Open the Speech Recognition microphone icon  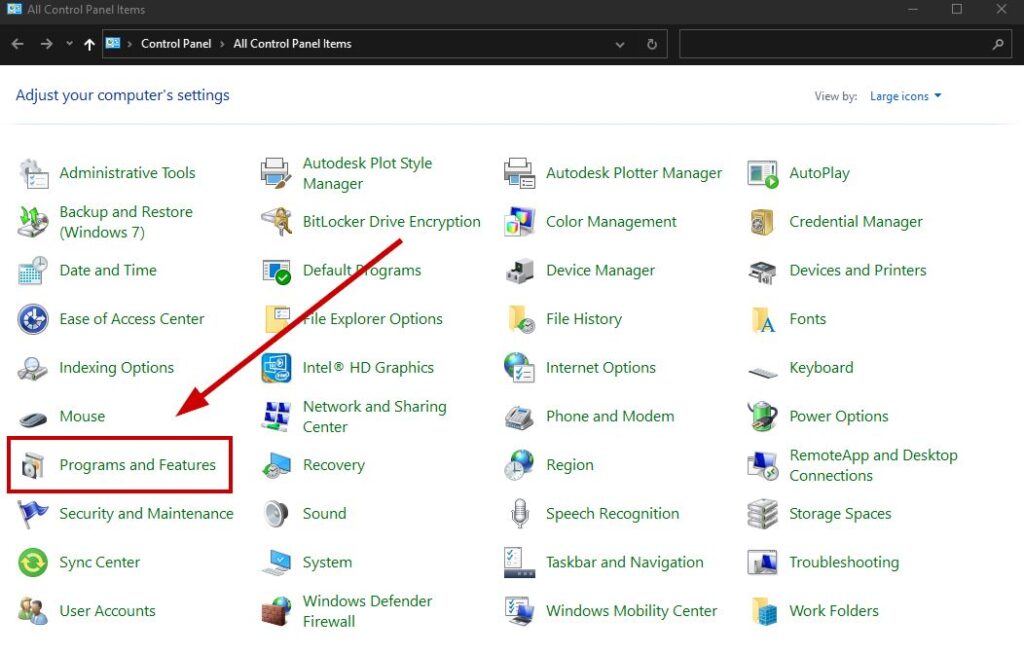tap(519, 514)
